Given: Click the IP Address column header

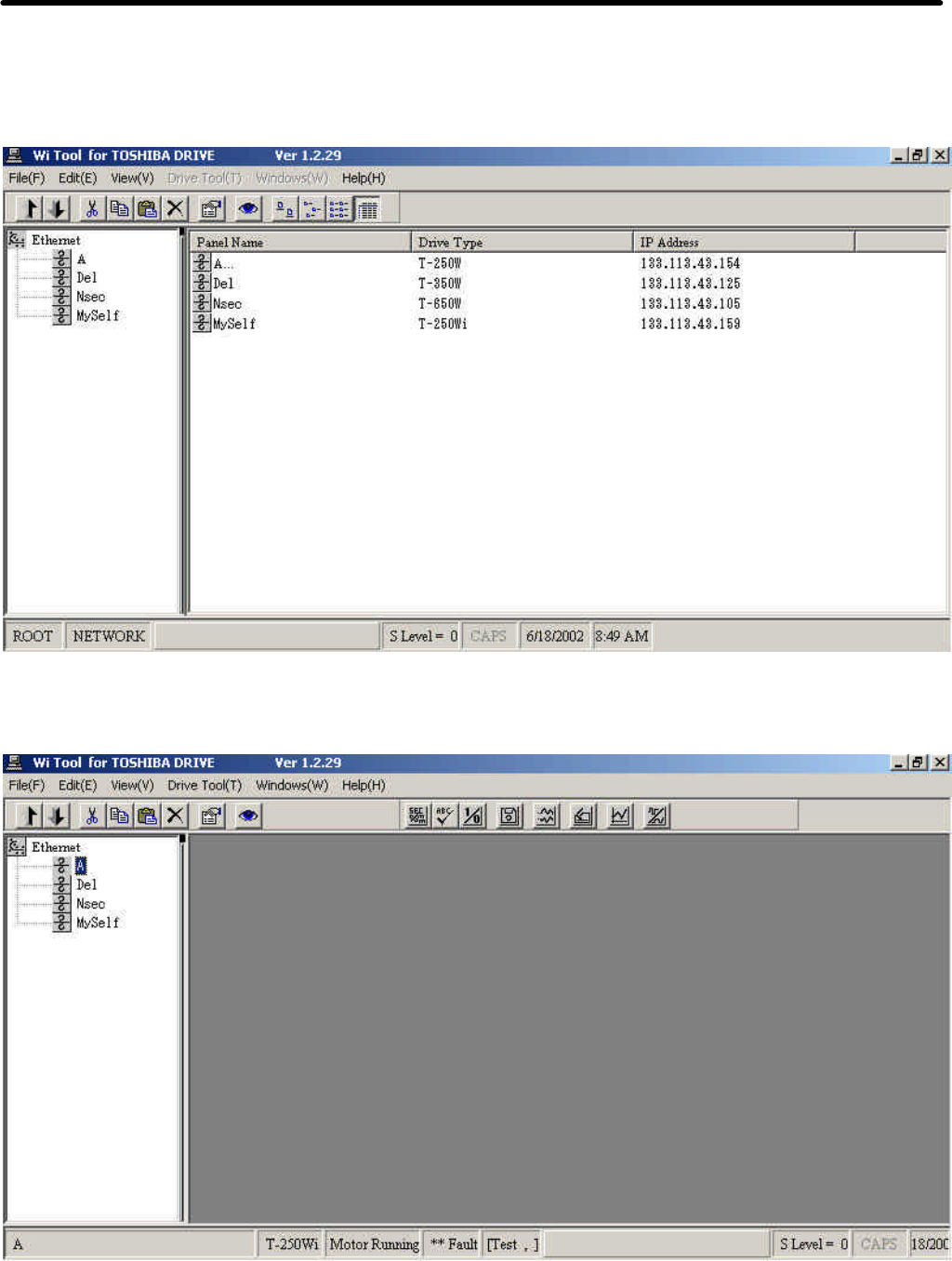Looking at the screenshot, I should tap(742, 242).
